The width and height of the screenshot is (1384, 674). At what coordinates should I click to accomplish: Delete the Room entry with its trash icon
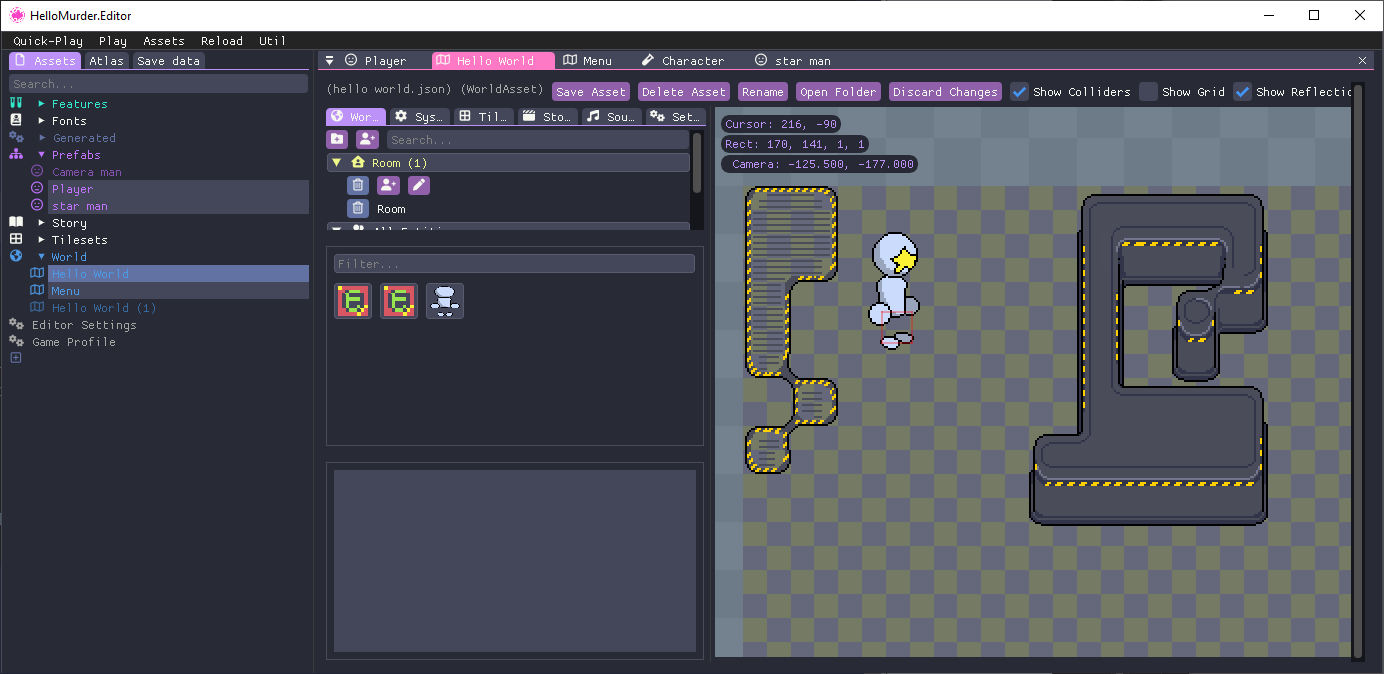[x=358, y=209]
